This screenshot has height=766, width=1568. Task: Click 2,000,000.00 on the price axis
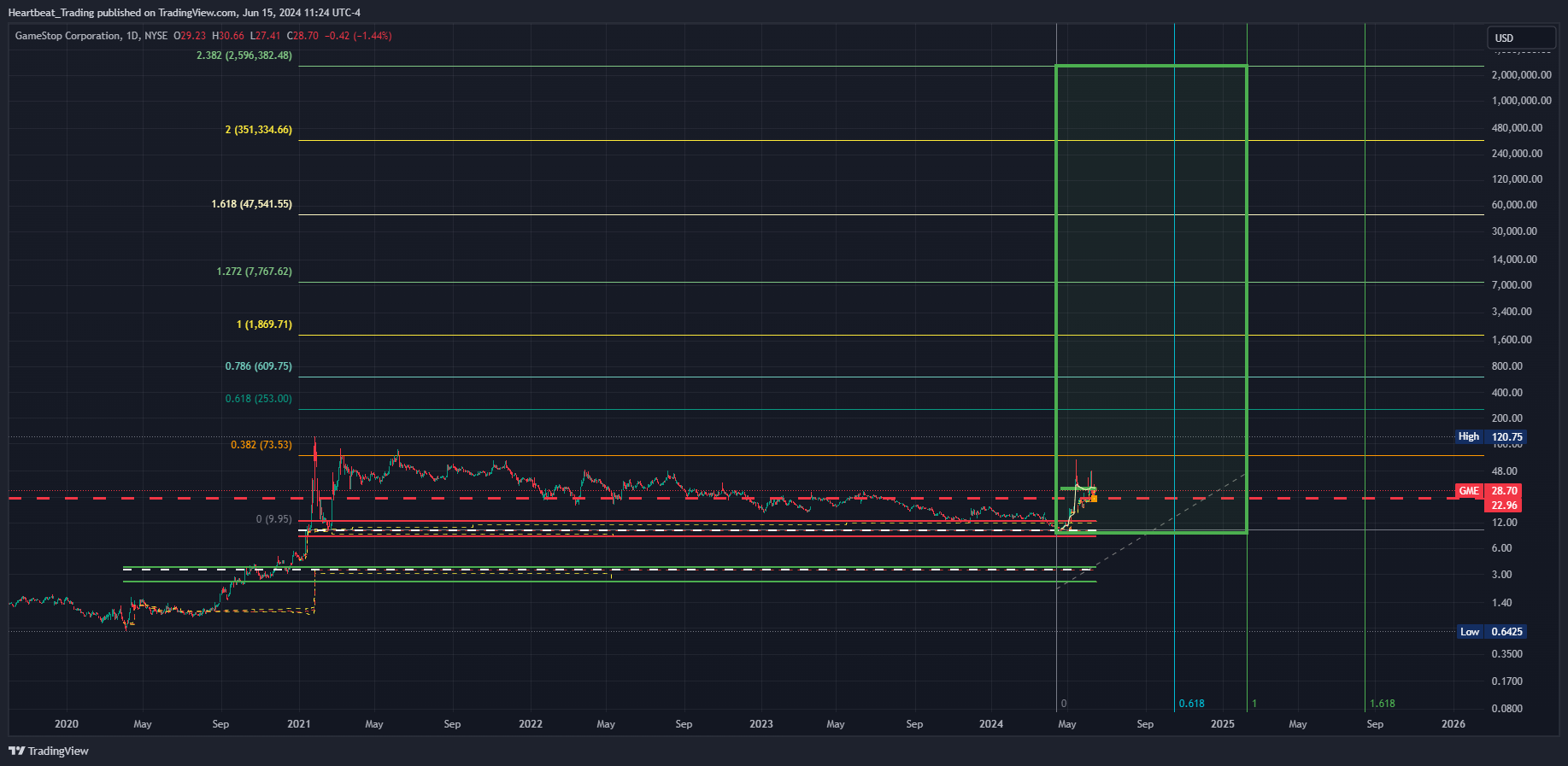tap(1521, 75)
